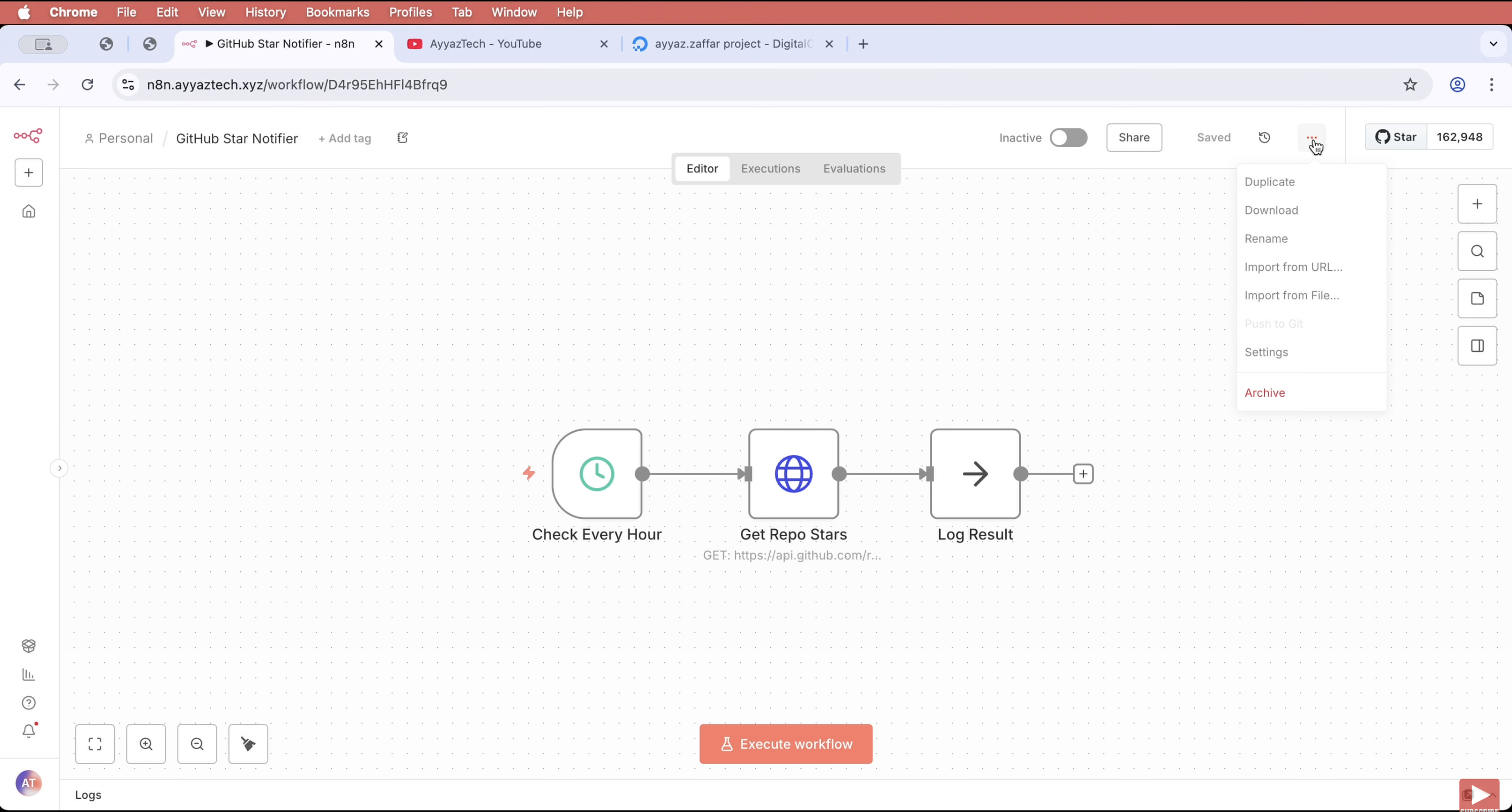The image size is (1512, 812).
Task: Add sticky note from right panel
Action: tap(1477, 299)
